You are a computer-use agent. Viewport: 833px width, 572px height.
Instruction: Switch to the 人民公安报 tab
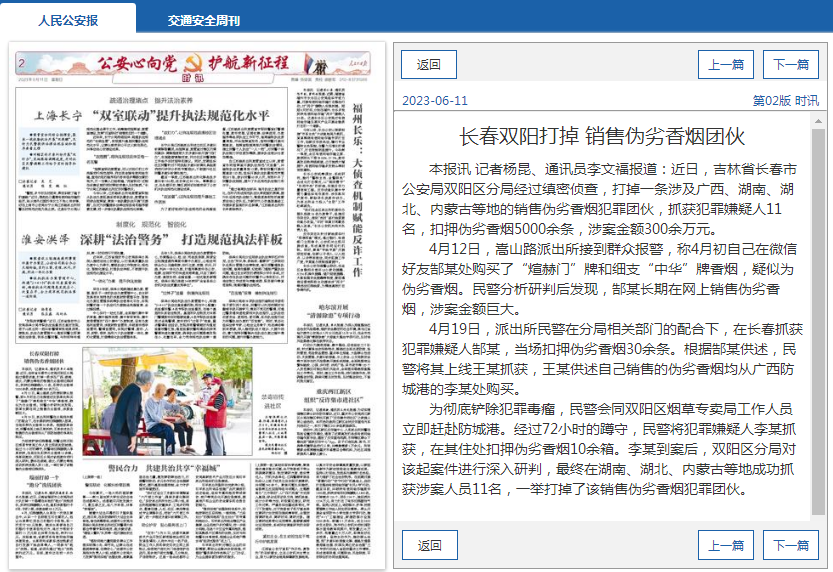tap(68, 20)
